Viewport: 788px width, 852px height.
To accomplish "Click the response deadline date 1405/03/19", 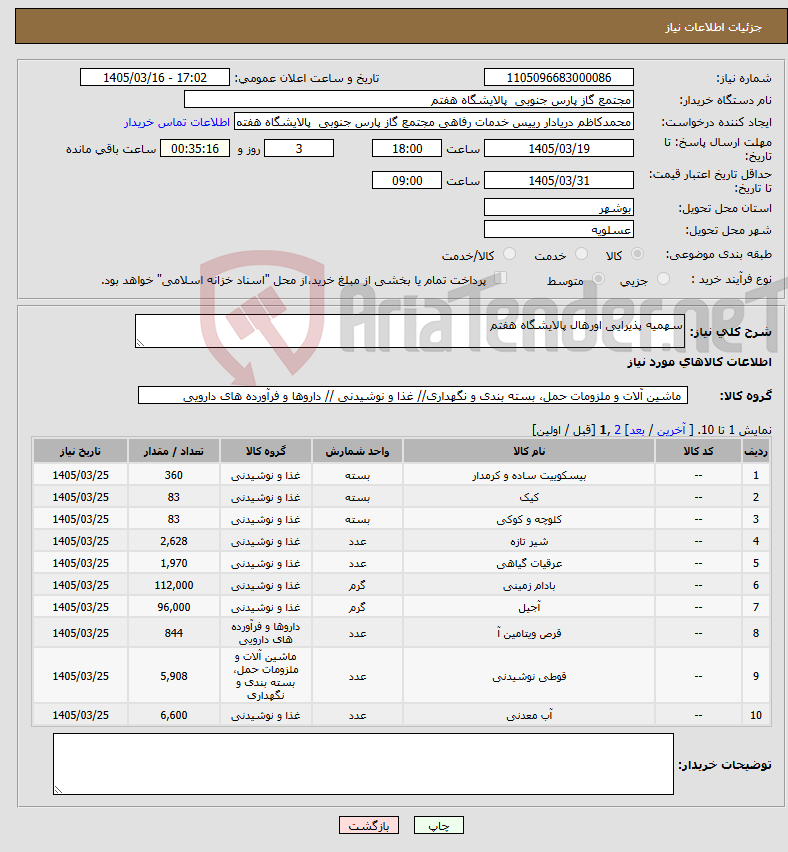I will tap(559, 148).
